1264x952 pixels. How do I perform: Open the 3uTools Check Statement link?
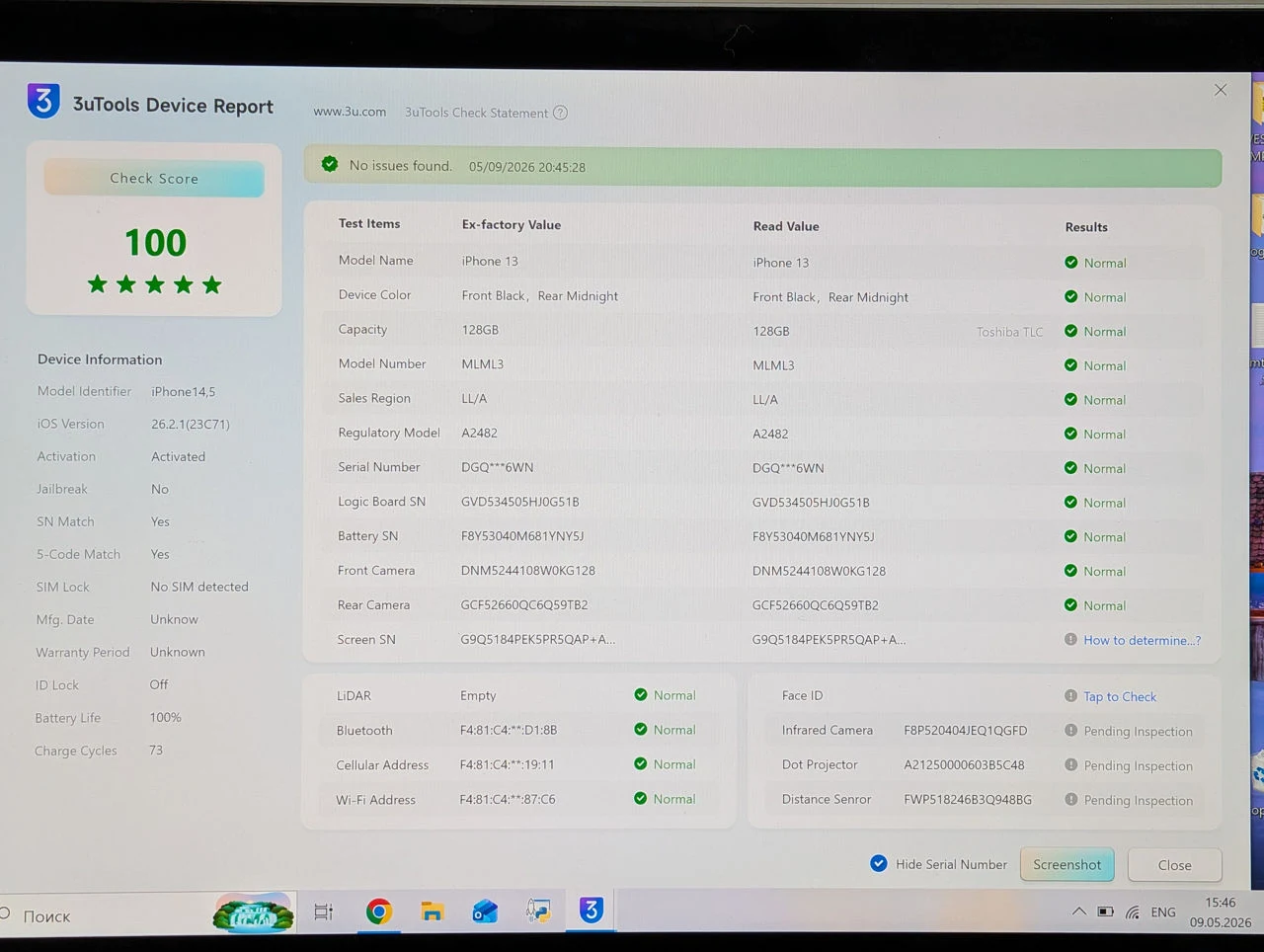pyautogui.click(x=476, y=113)
